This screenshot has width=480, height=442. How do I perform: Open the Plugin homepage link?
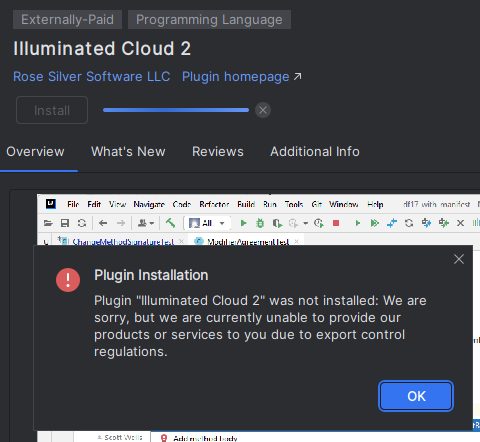point(235,77)
